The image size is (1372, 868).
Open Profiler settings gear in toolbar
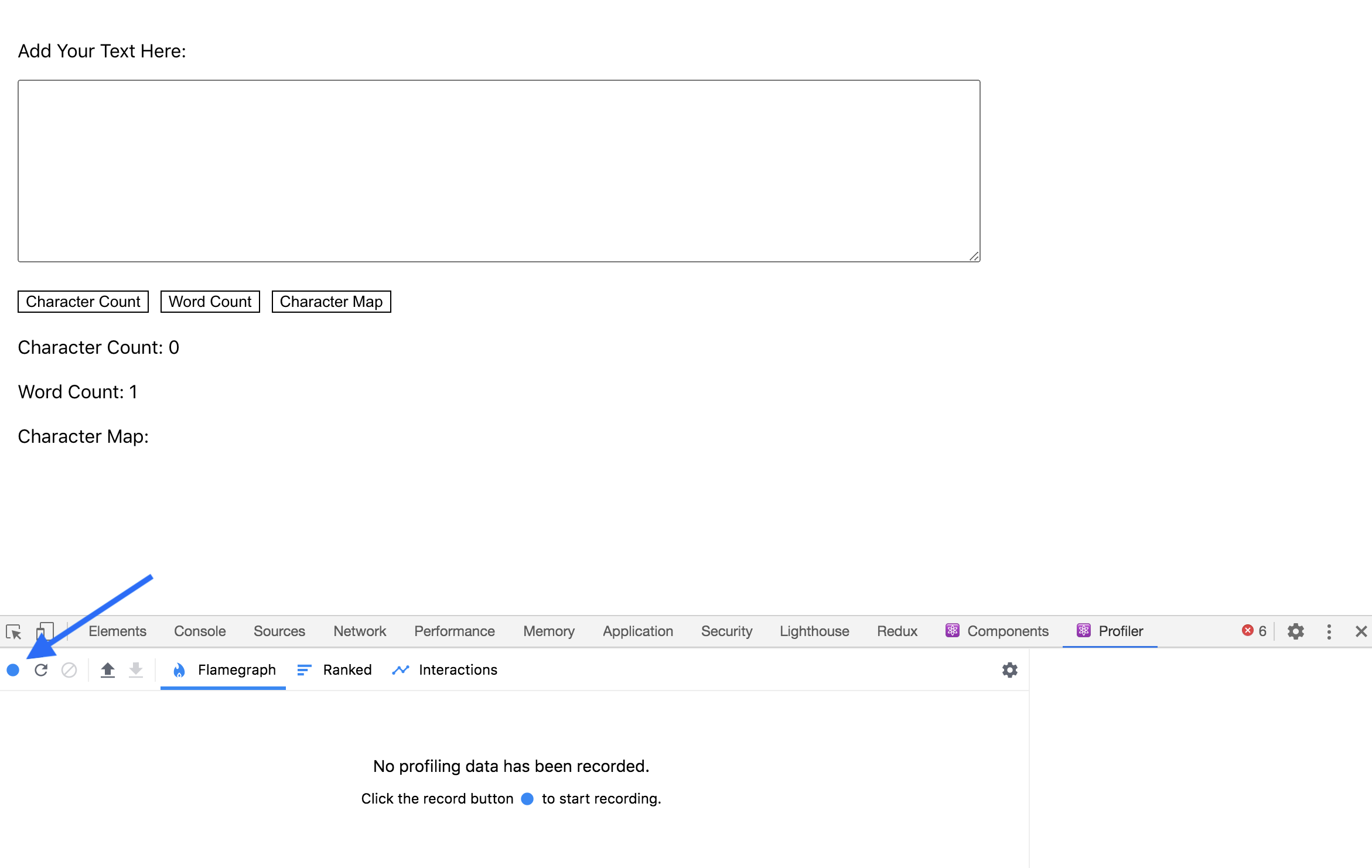(1010, 670)
